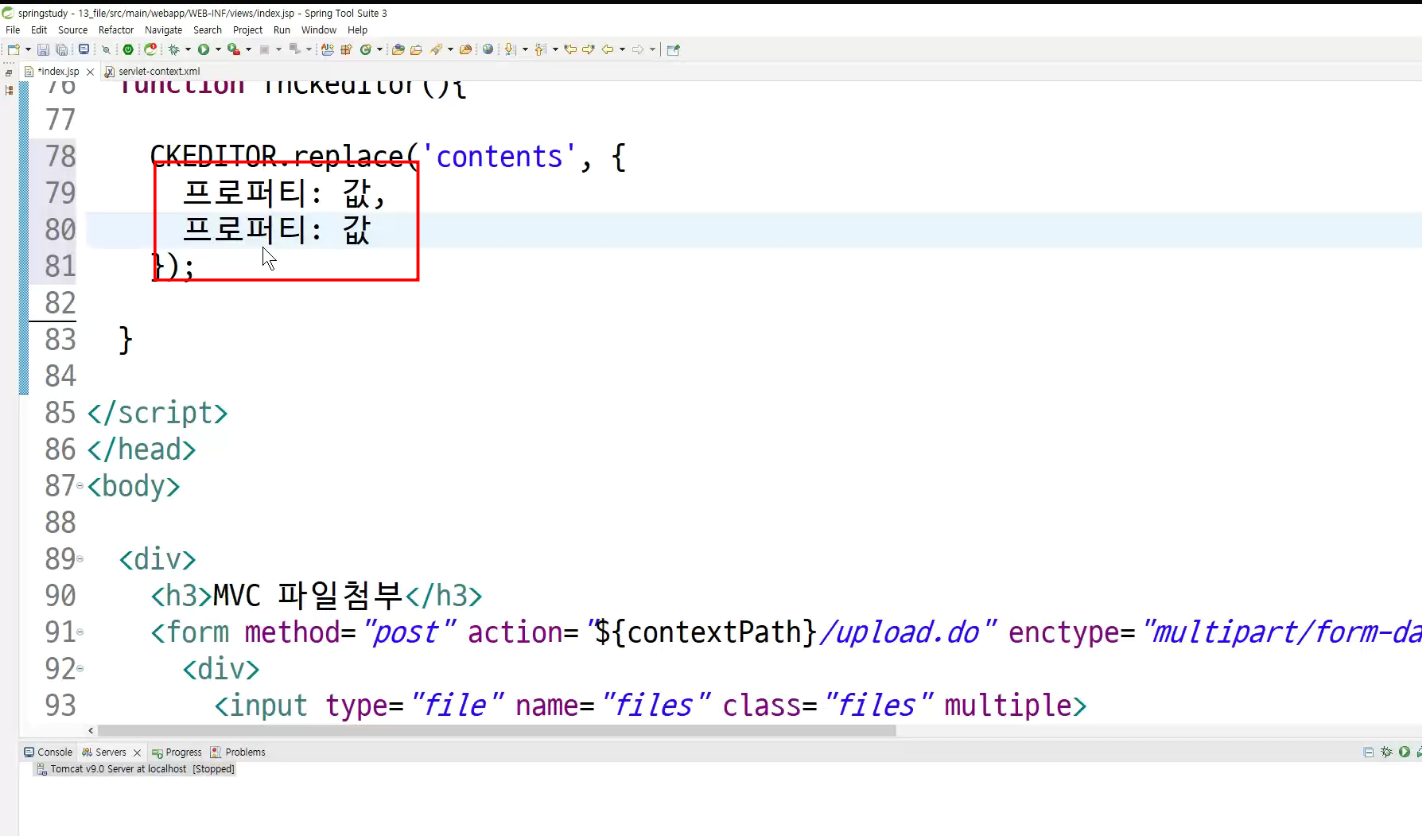Close the index.jsp editor tab
Viewport: 1422px width, 836px height.
[90, 72]
